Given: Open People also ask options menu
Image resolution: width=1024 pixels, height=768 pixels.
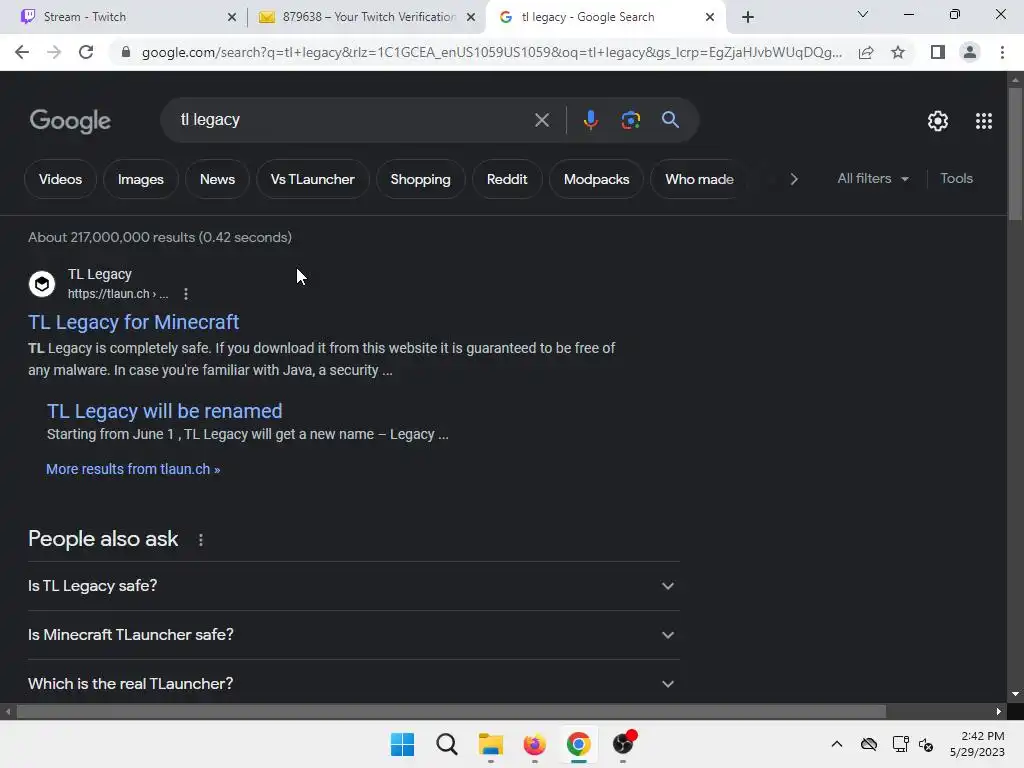Looking at the screenshot, I should click(200, 540).
